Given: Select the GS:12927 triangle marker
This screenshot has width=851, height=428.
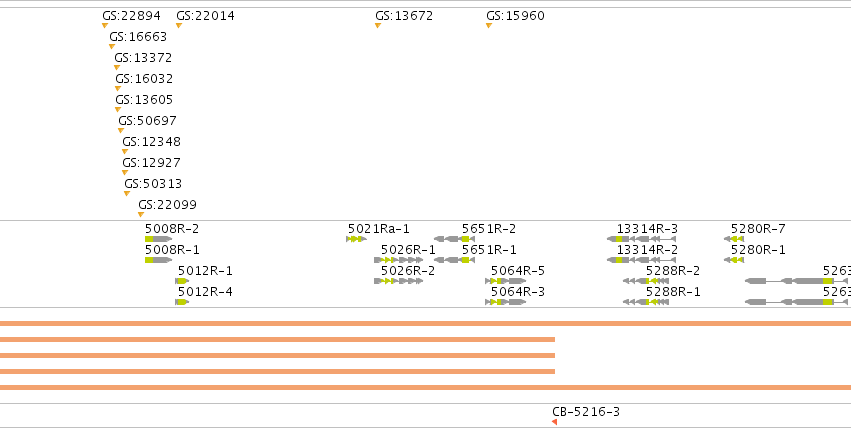Looking at the screenshot, I should 125,173.
